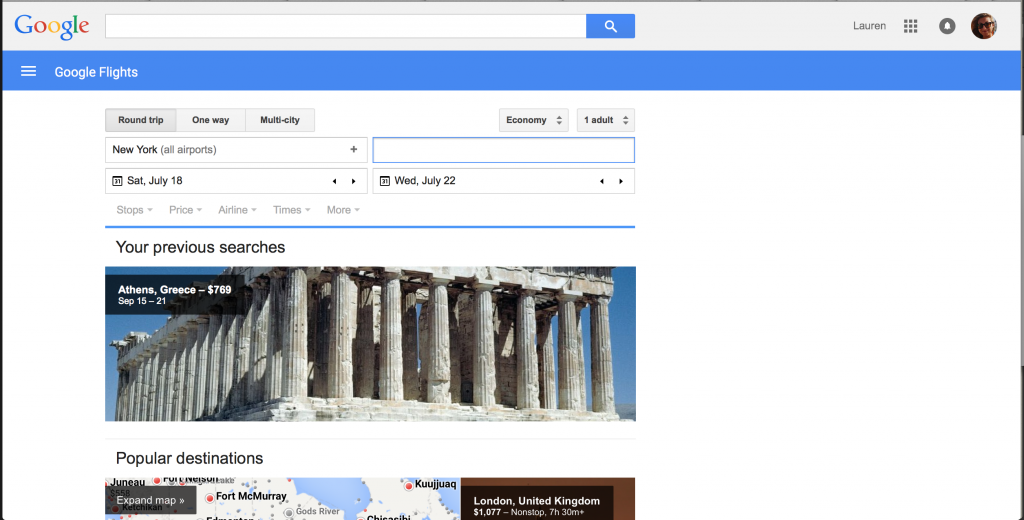Select the Round trip tab
Screen dimensions: 1024x520
point(140,120)
